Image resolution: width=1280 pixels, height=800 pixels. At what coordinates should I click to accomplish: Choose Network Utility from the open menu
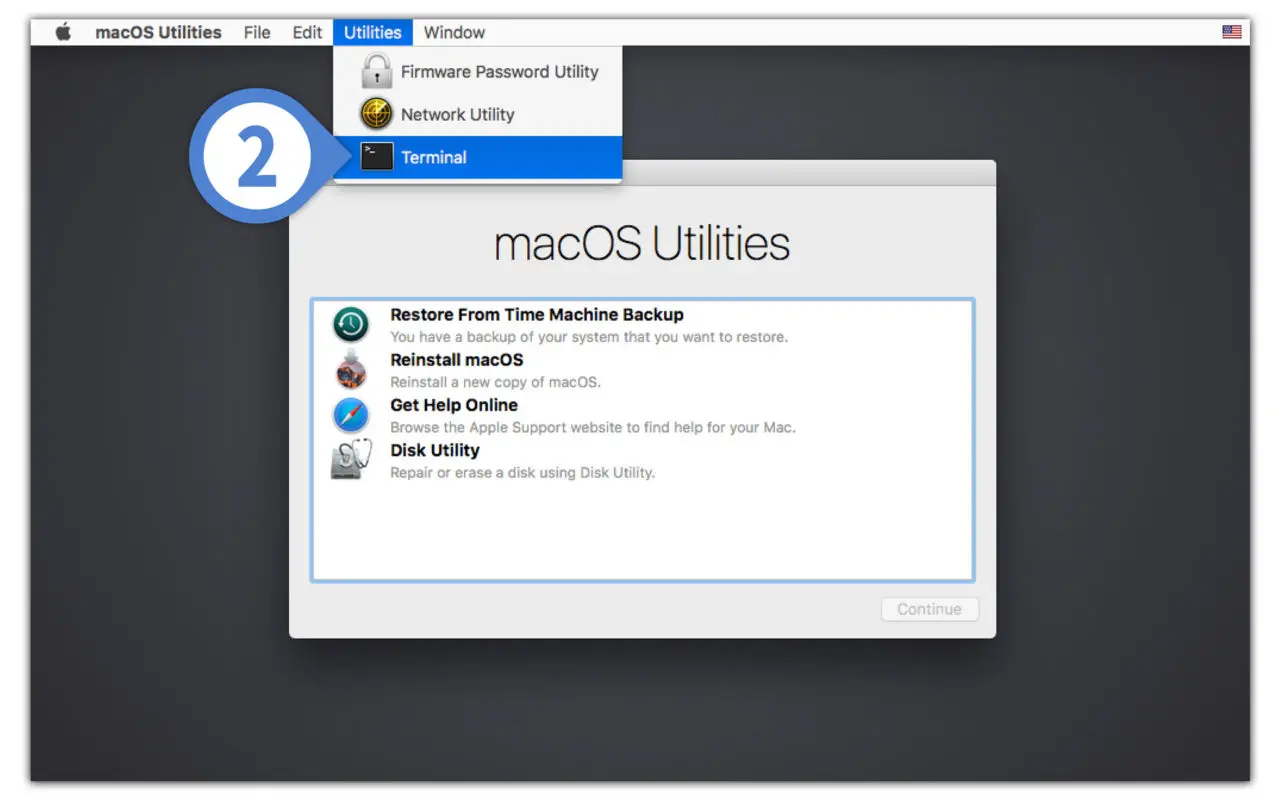tap(457, 113)
